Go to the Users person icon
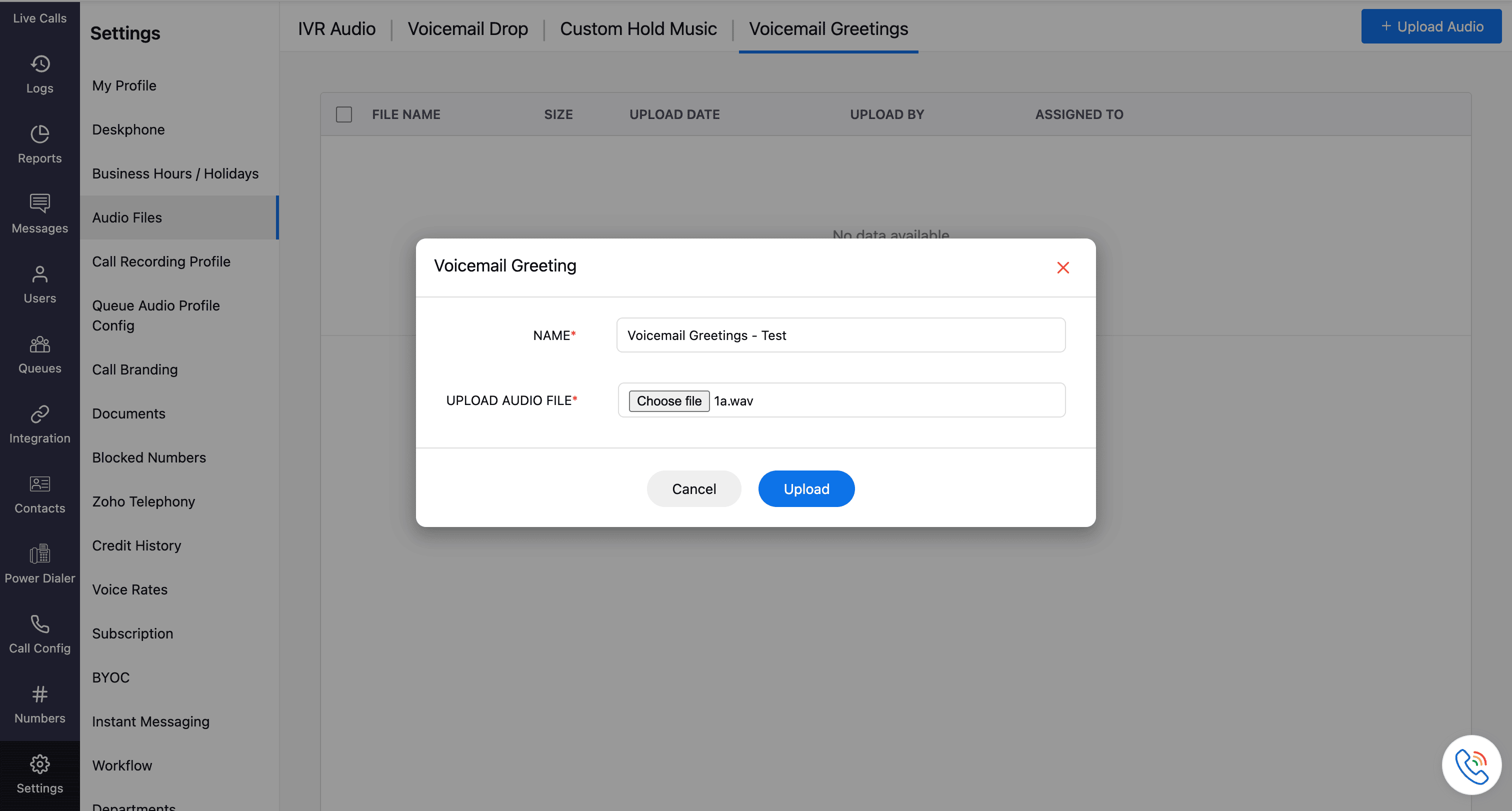 (x=40, y=274)
